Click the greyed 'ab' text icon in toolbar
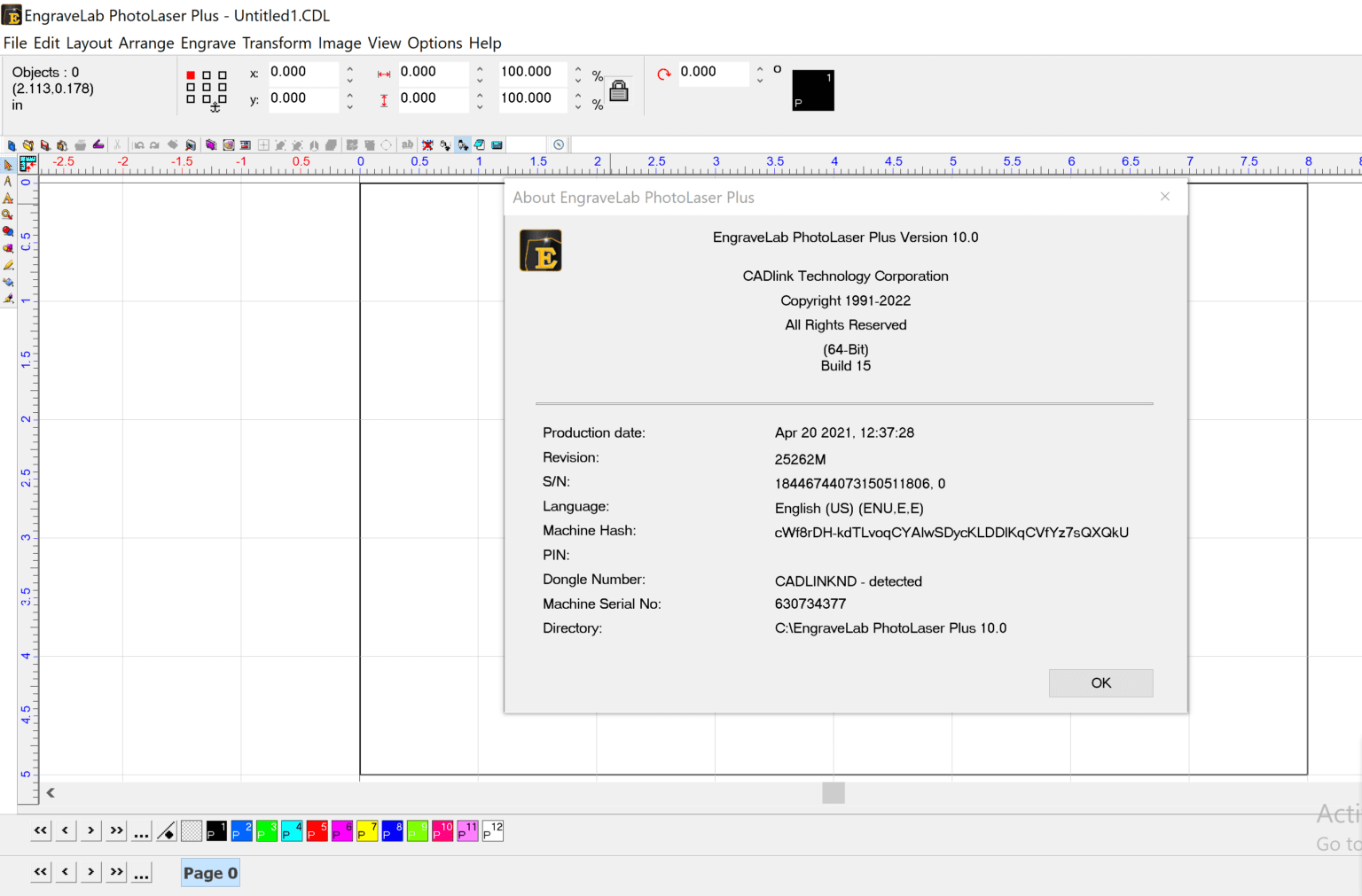 [407, 144]
